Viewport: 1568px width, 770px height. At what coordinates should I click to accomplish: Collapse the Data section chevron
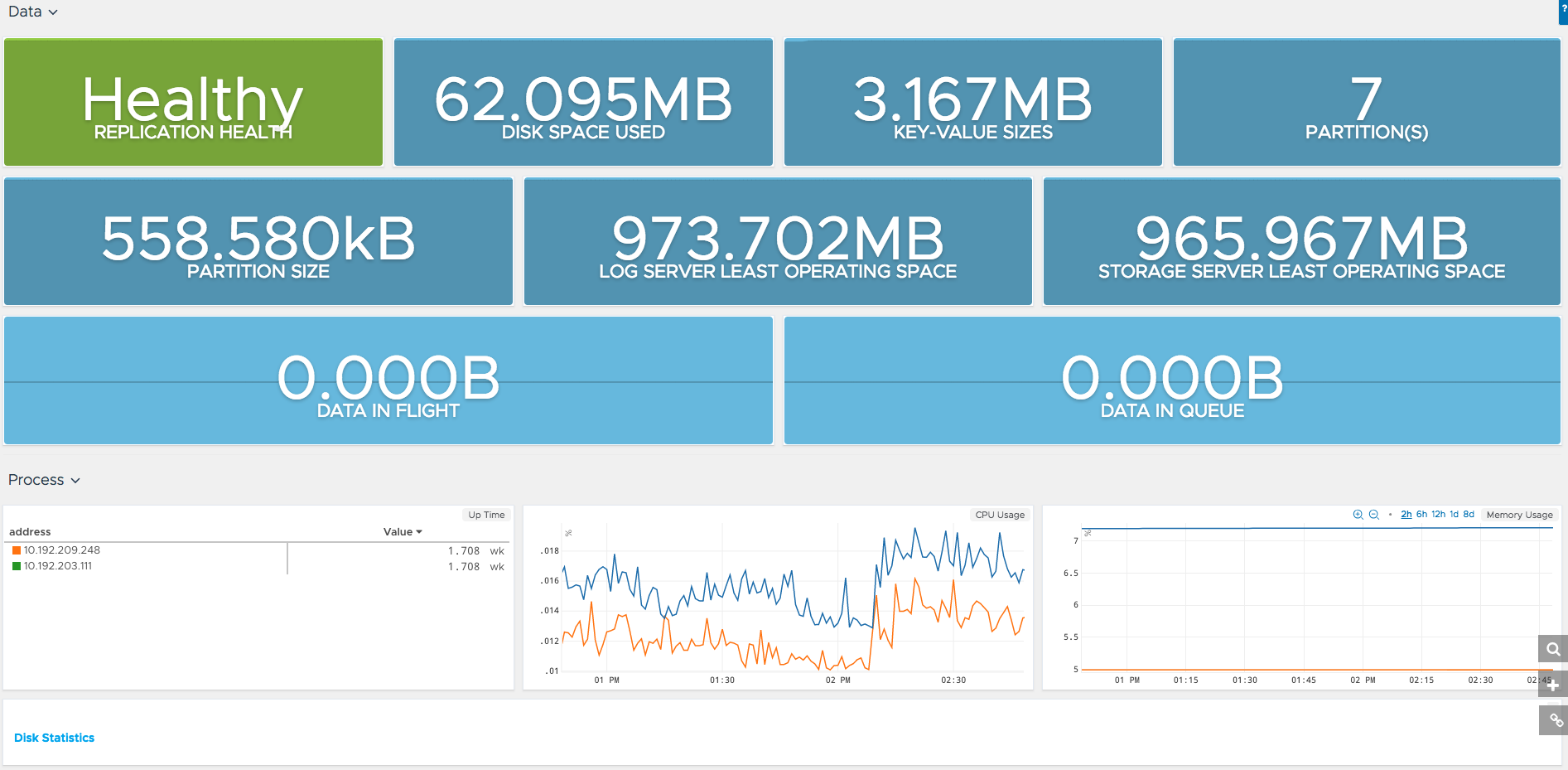click(x=53, y=12)
